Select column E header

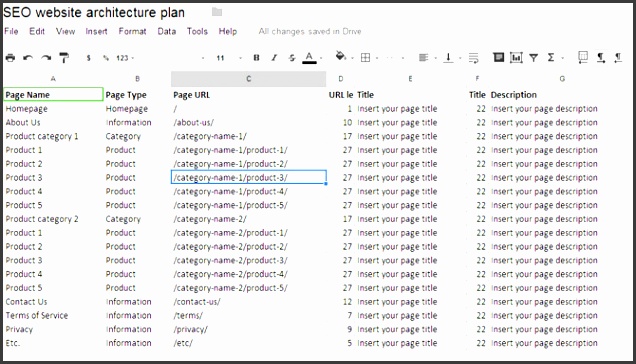(410, 79)
